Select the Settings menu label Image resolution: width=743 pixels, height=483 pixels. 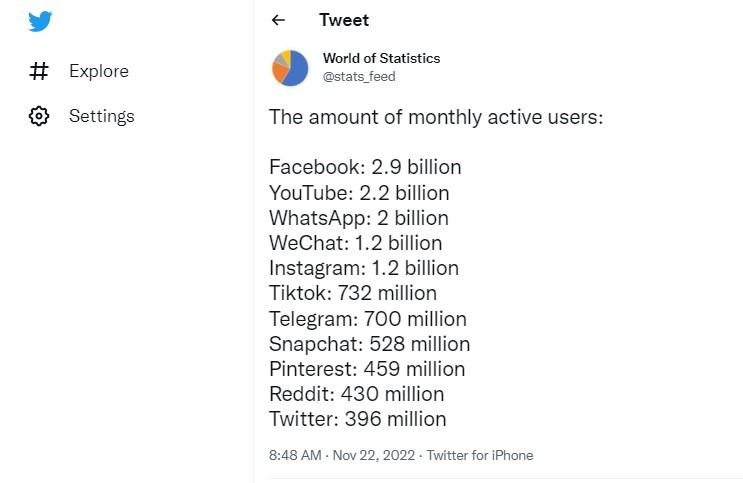[x=101, y=116]
